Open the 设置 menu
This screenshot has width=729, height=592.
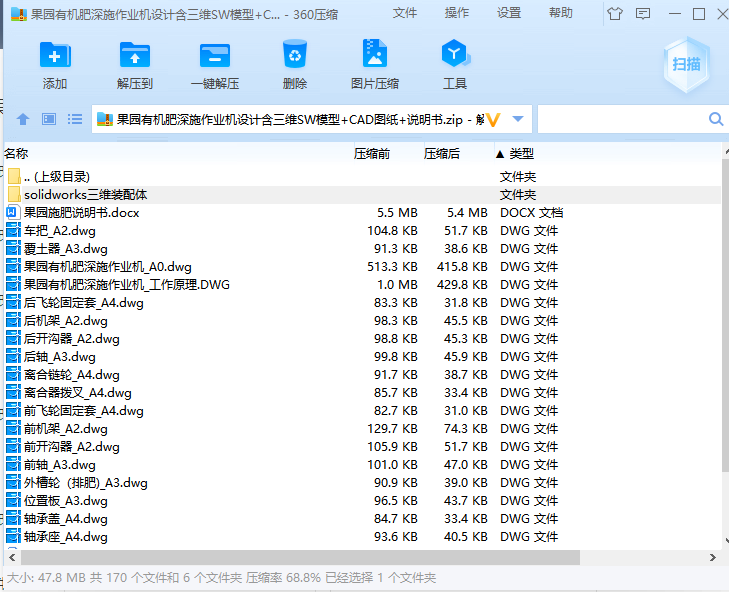click(x=509, y=13)
